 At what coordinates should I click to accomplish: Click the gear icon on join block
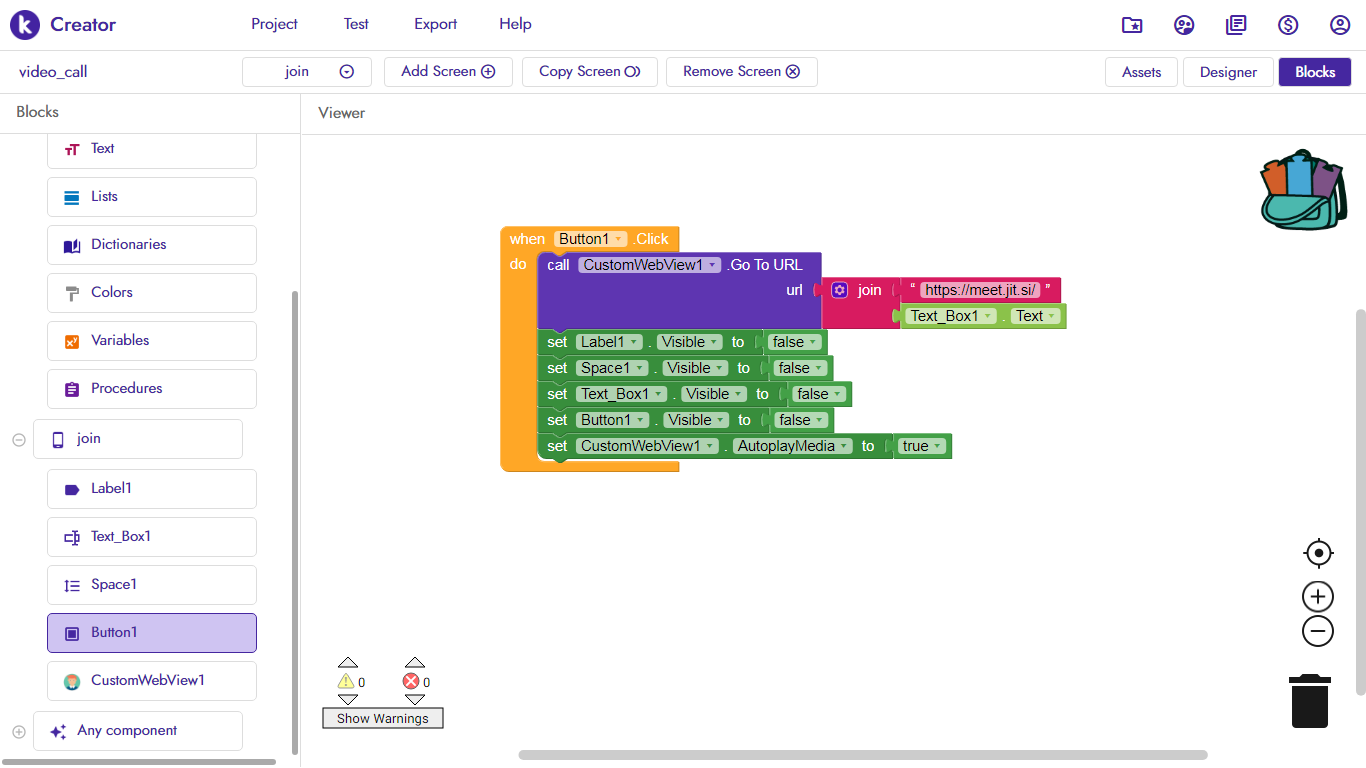(x=840, y=290)
